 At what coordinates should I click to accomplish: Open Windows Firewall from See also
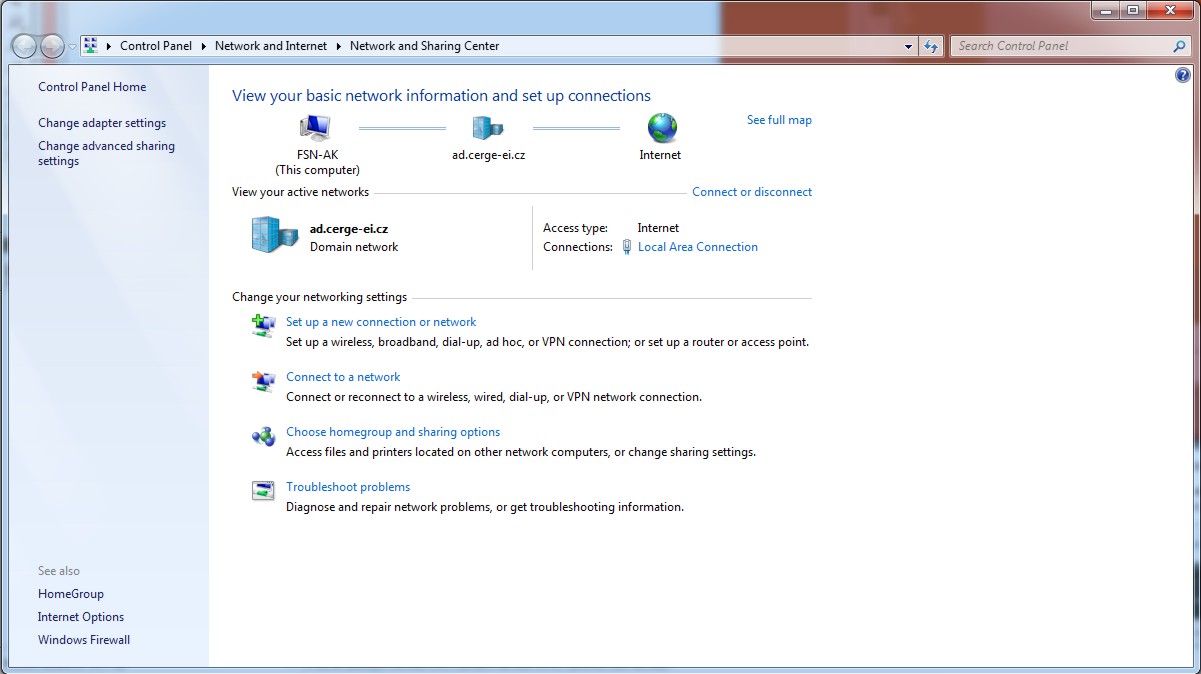tap(84, 640)
